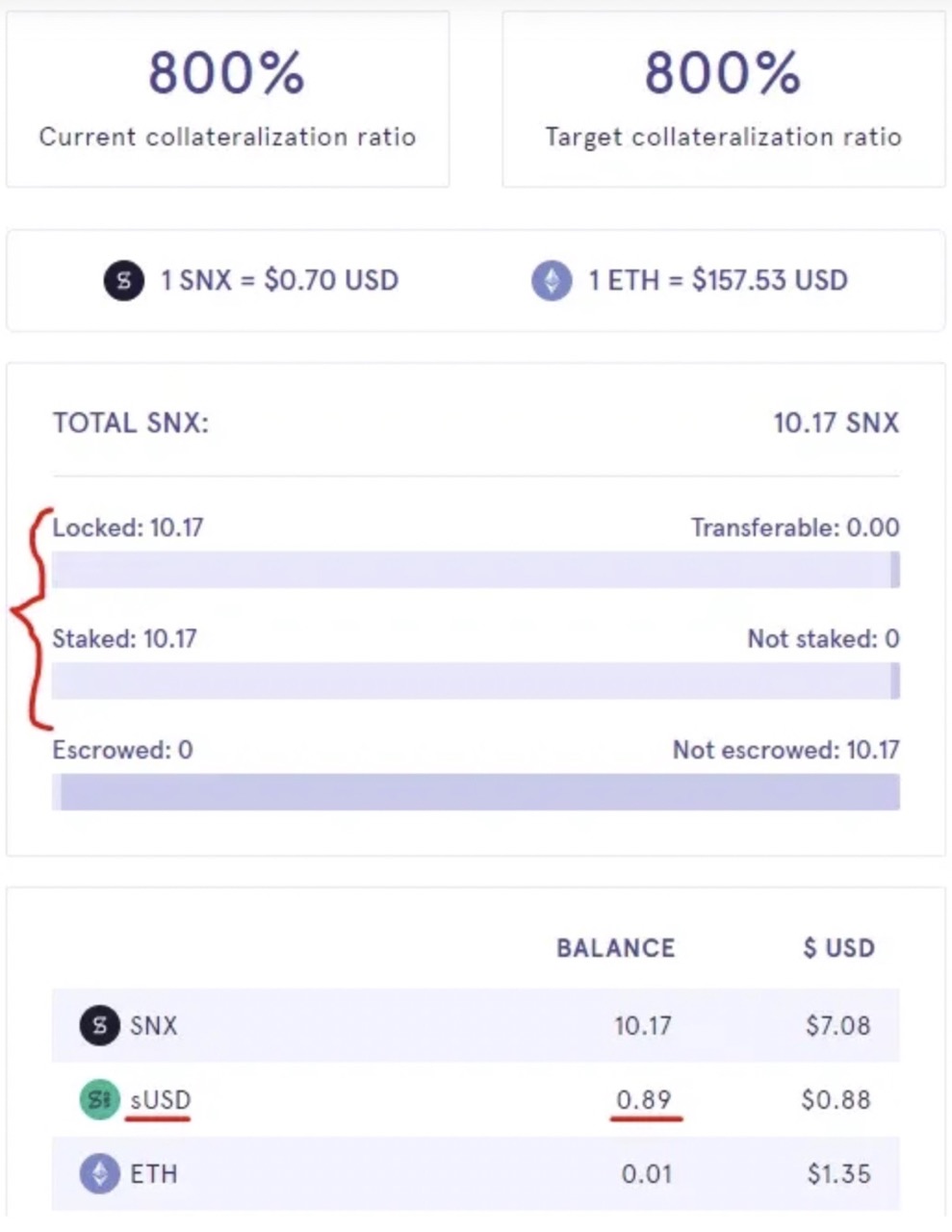Click the ETH icon in balance list

tap(97, 1173)
